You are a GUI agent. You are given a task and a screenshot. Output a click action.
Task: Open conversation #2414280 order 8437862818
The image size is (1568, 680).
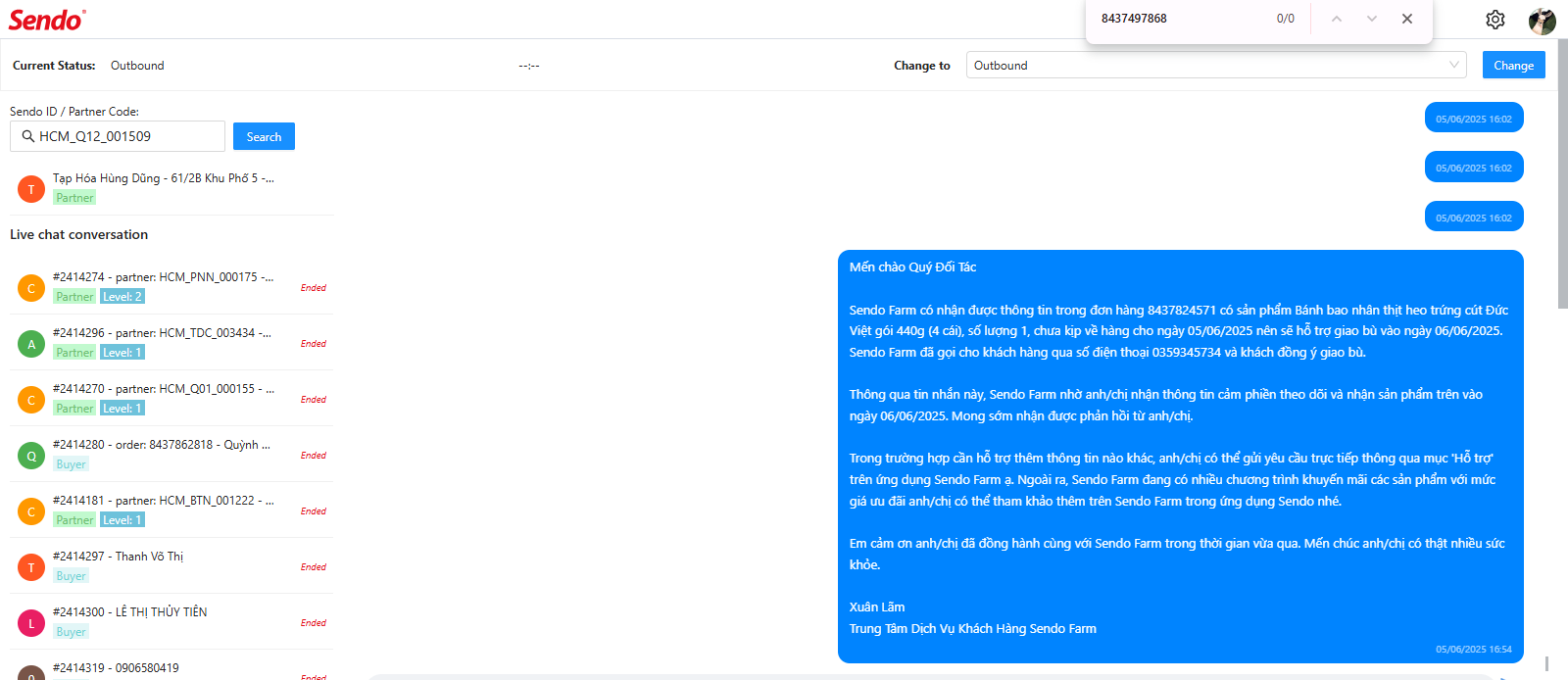[x=171, y=455]
